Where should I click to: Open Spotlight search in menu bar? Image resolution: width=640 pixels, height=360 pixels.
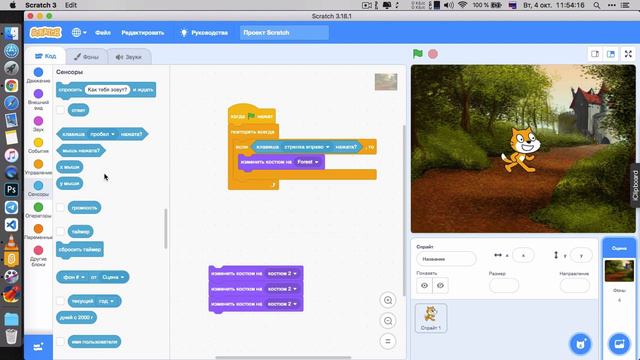597,5
